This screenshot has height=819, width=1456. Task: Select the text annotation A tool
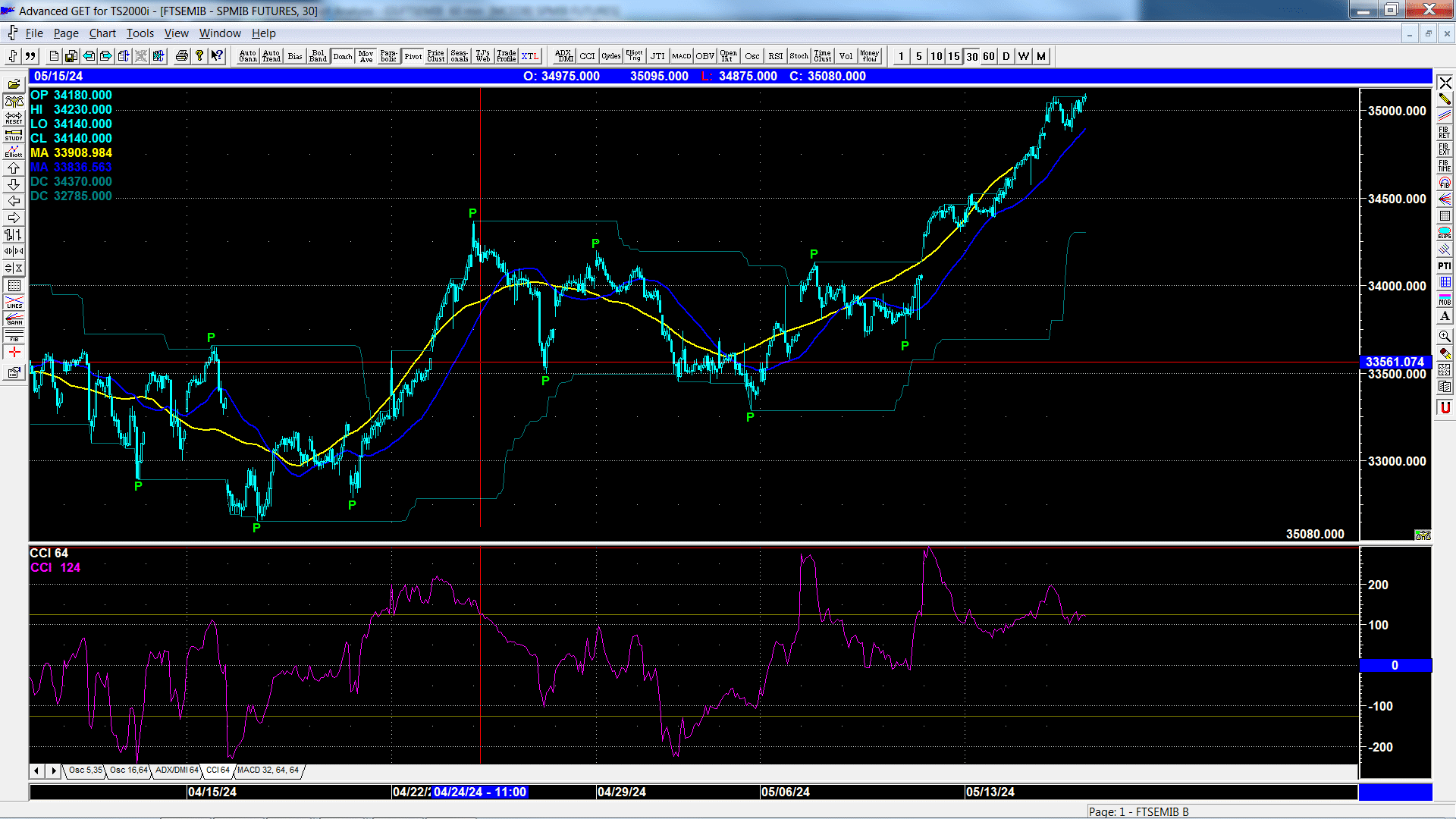click(x=1445, y=316)
